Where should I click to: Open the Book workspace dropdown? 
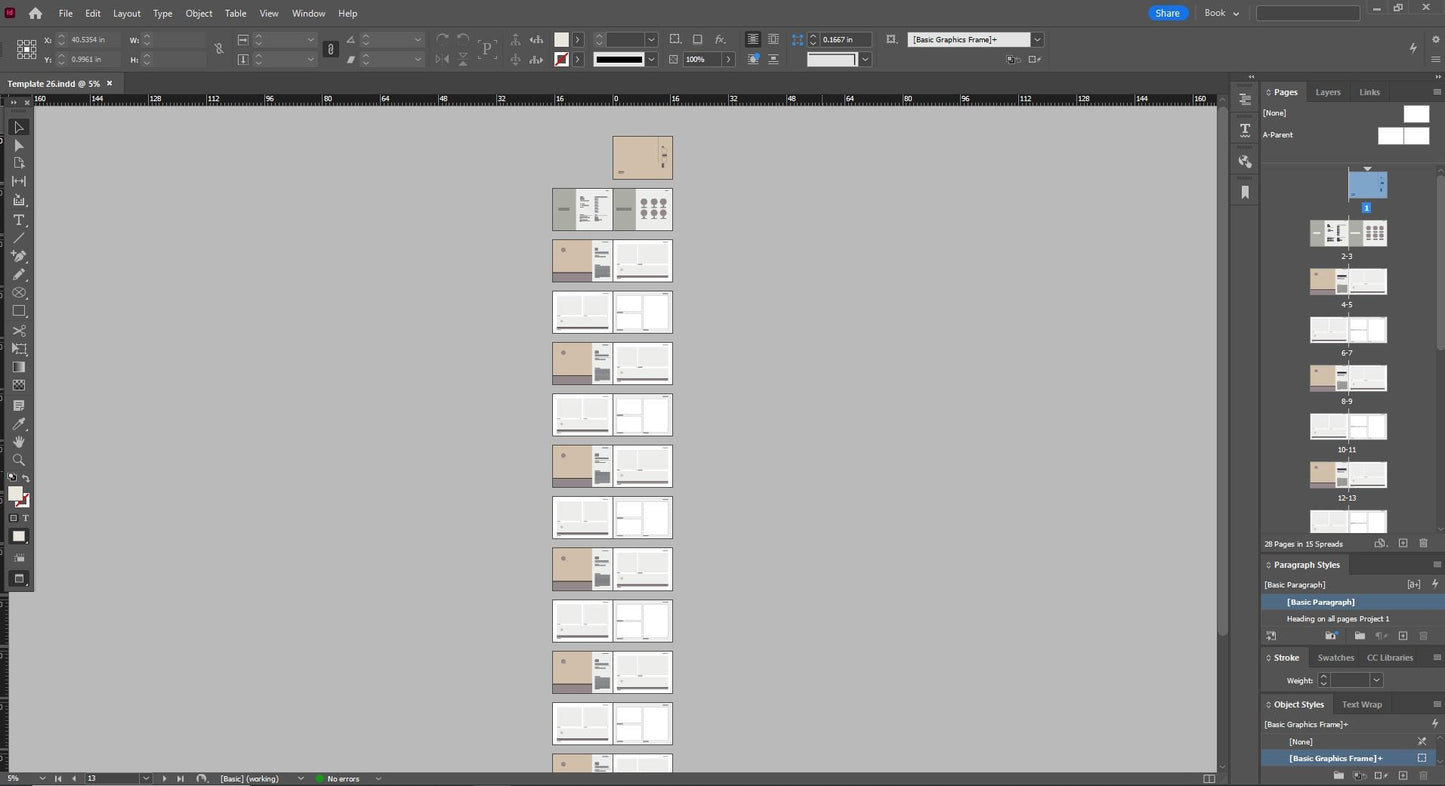coord(1221,13)
